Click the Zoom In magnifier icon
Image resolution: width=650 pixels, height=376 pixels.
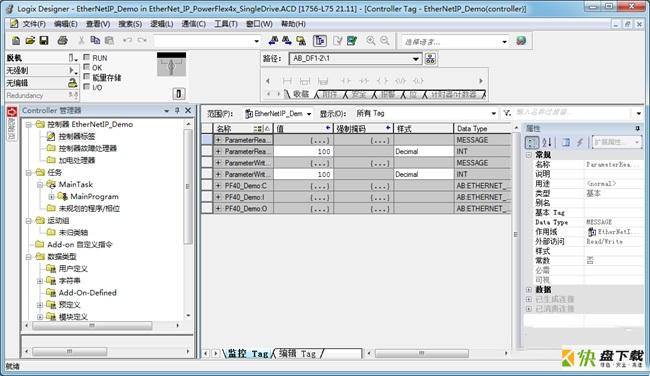click(x=371, y=41)
